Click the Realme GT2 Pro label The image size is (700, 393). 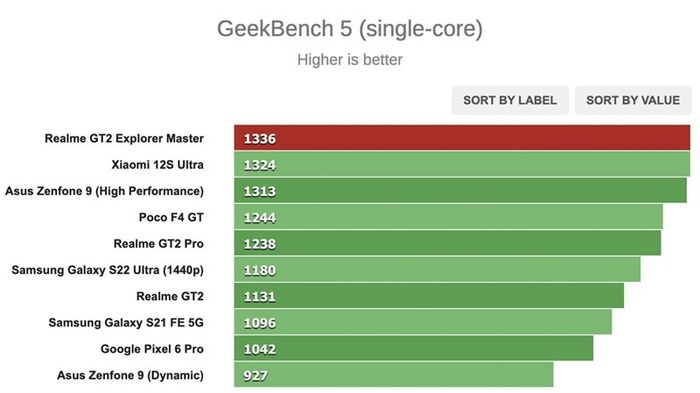tap(158, 244)
